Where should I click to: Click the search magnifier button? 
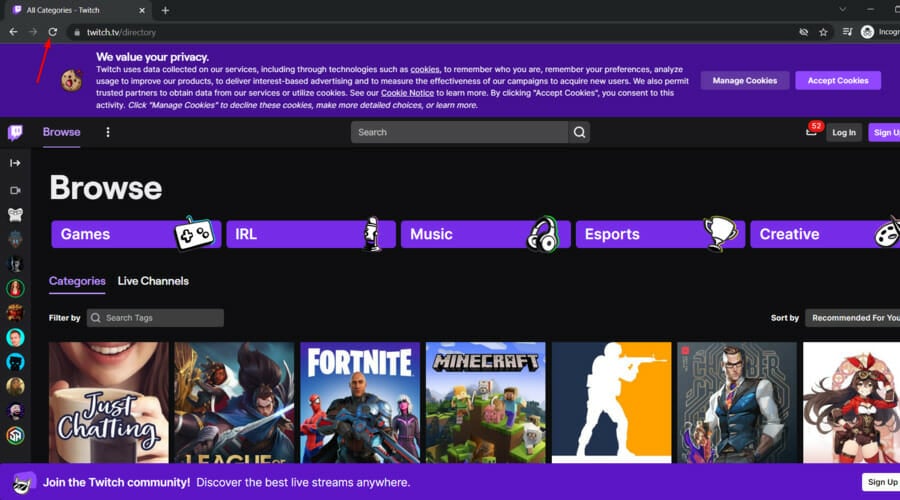click(x=579, y=132)
